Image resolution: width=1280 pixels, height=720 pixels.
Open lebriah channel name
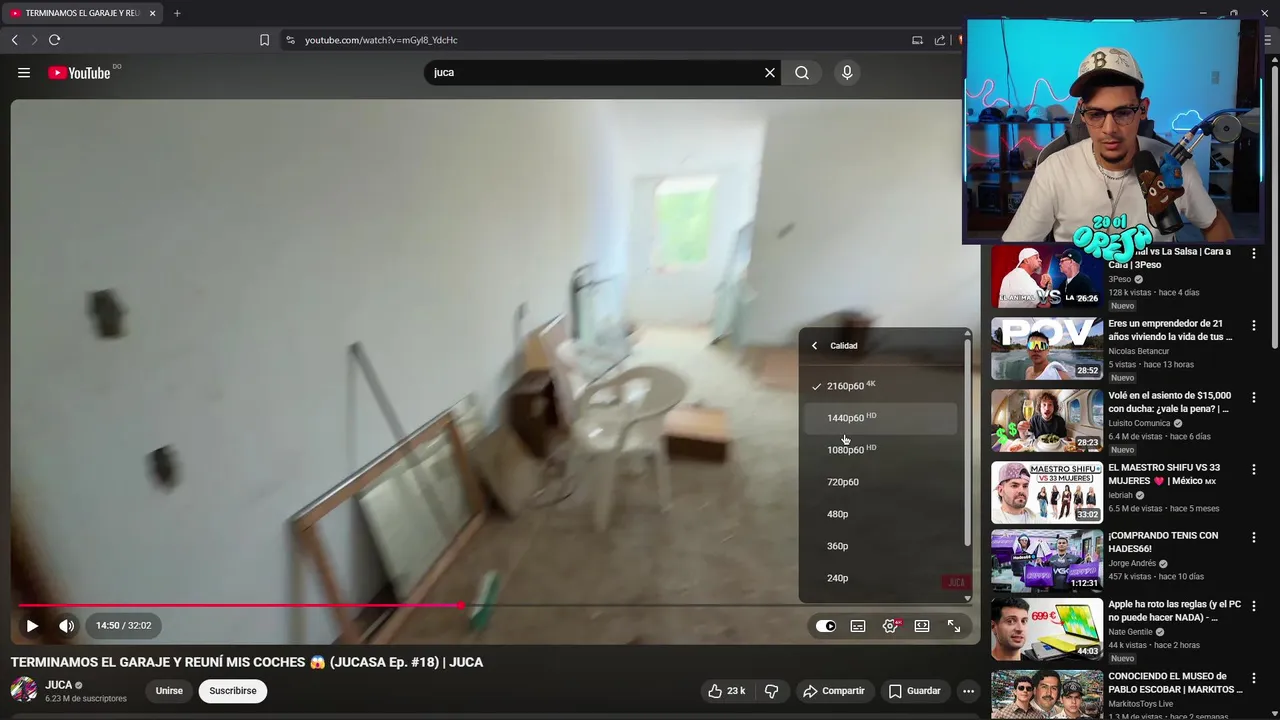click(1122, 495)
